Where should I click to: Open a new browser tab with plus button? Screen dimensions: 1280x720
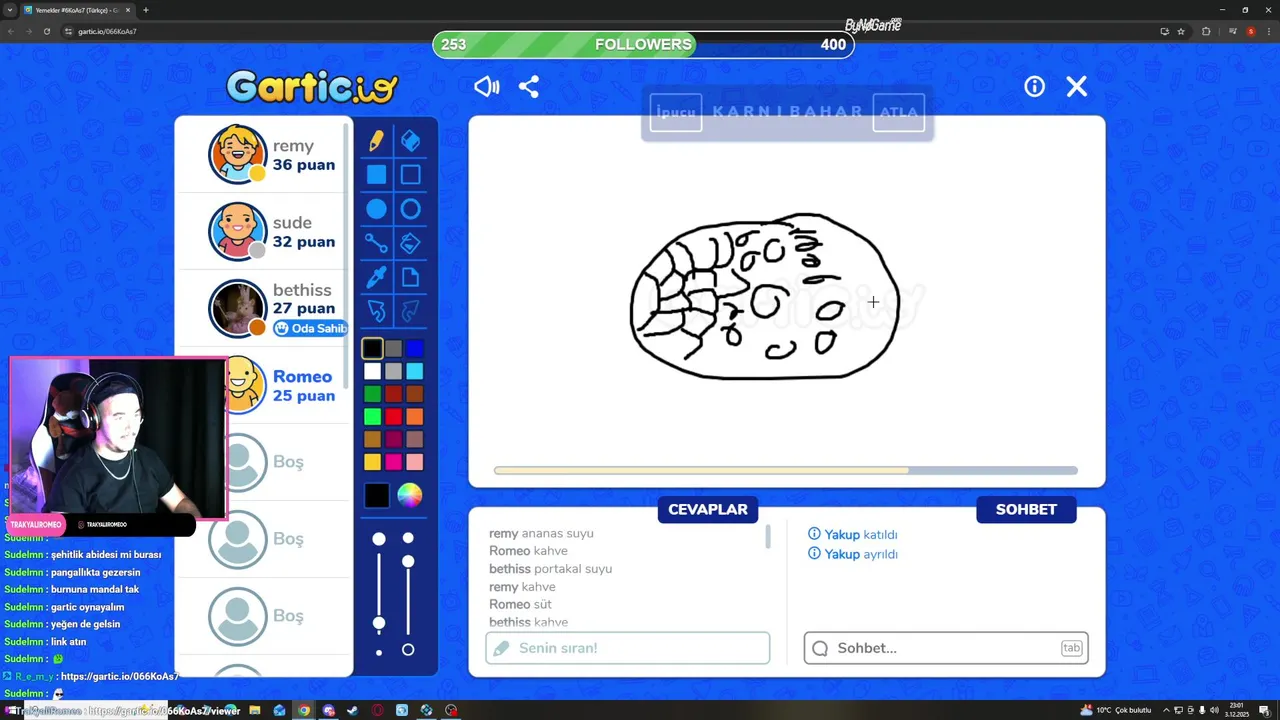click(146, 10)
